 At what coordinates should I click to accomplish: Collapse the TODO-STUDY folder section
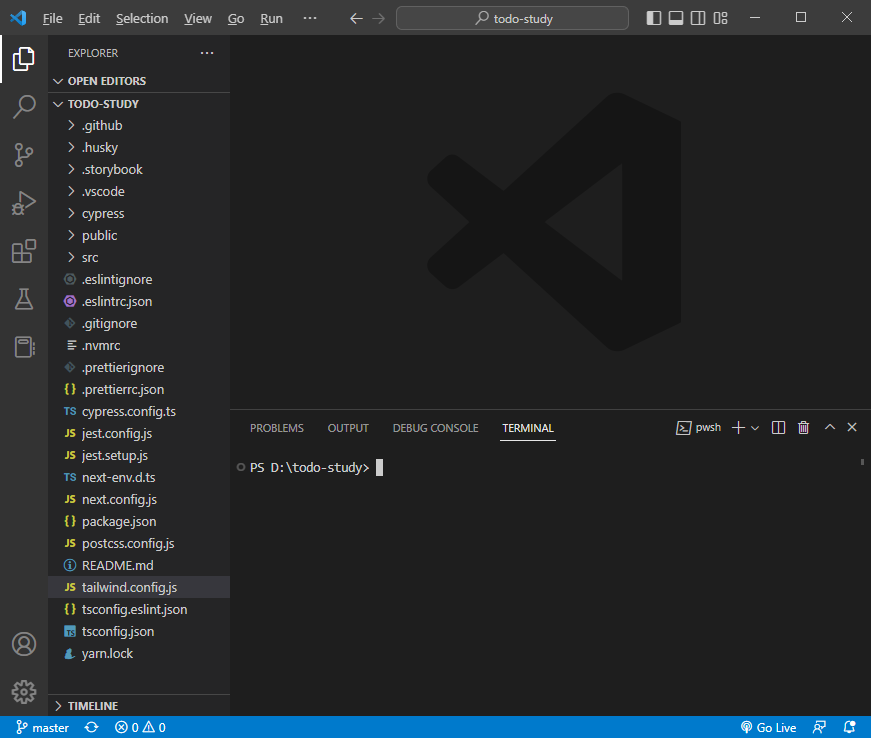tap(139, 104)
